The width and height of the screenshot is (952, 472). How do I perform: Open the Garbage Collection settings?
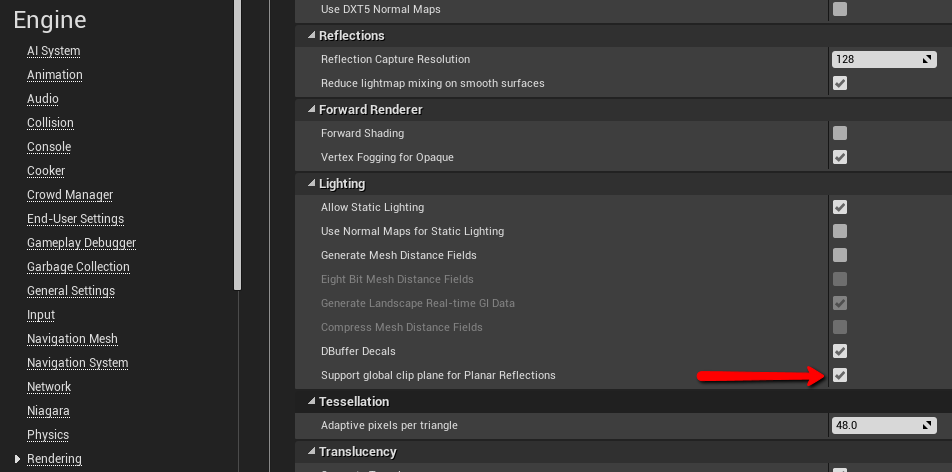pyautogui.click(x=78, y=267)
